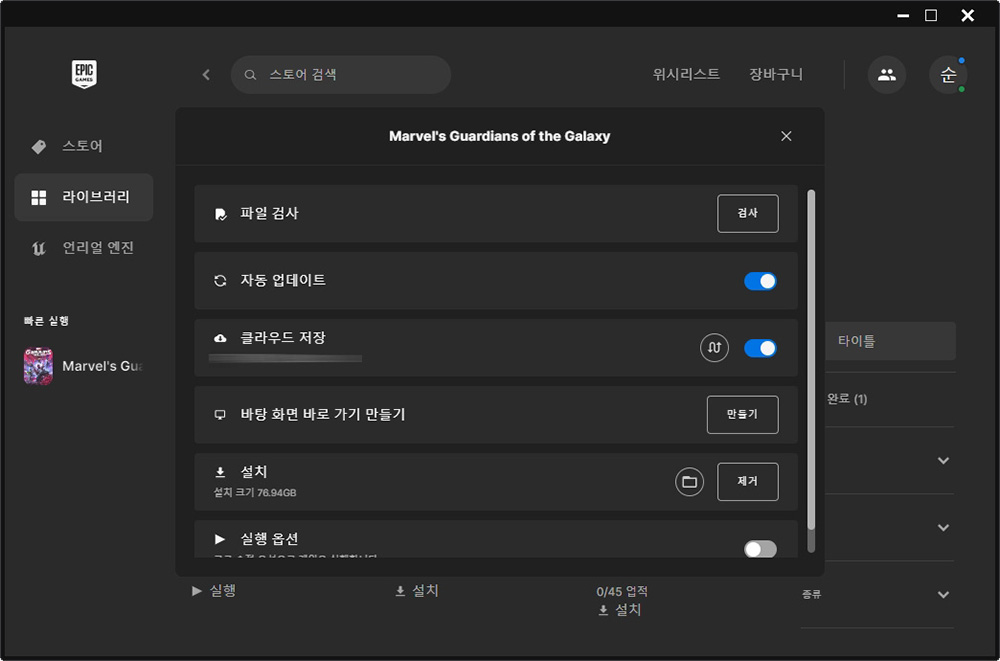The width and height of the screenshot is (1000, 661).
Task: Click Marvel's Guardians quick launch thumbnail
Action: click(x=38, y=366)
